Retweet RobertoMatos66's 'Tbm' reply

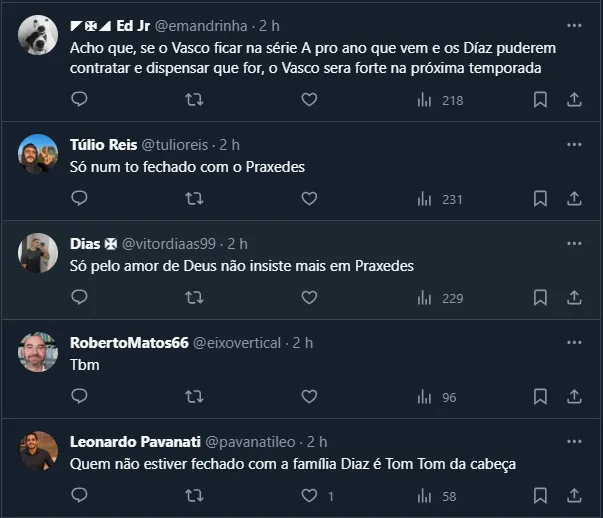pos(194,397)
